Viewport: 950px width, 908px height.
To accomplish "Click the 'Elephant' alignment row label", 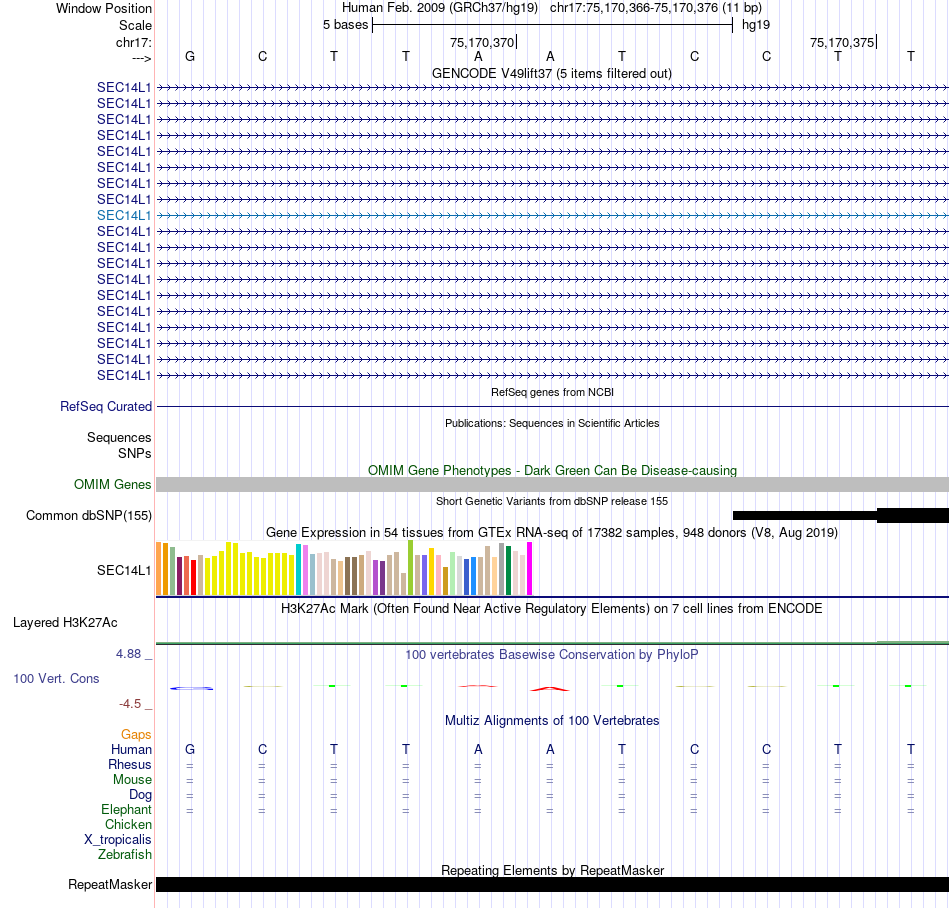I will click(x=126, y=809).
